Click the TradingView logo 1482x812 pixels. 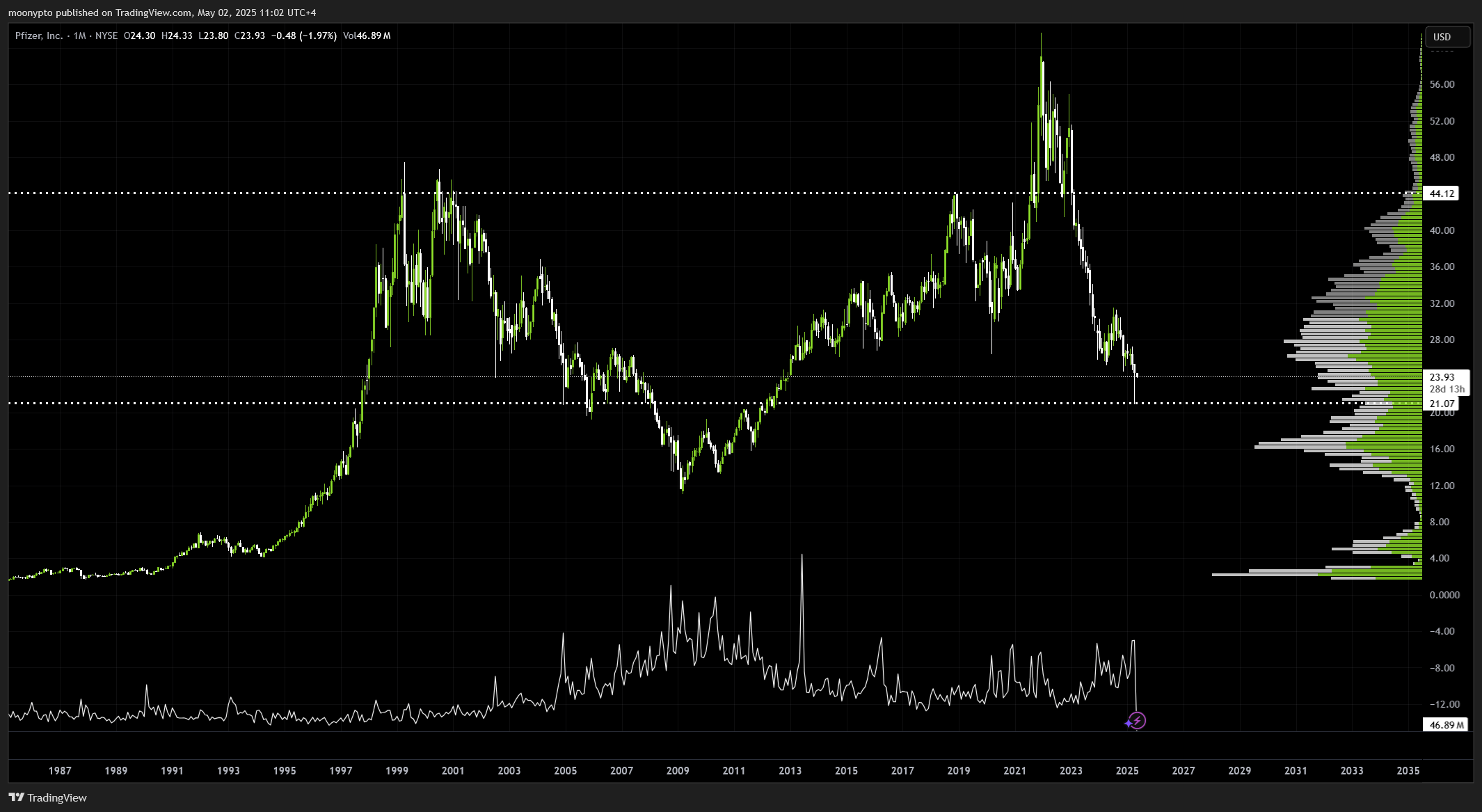point(48,797)
